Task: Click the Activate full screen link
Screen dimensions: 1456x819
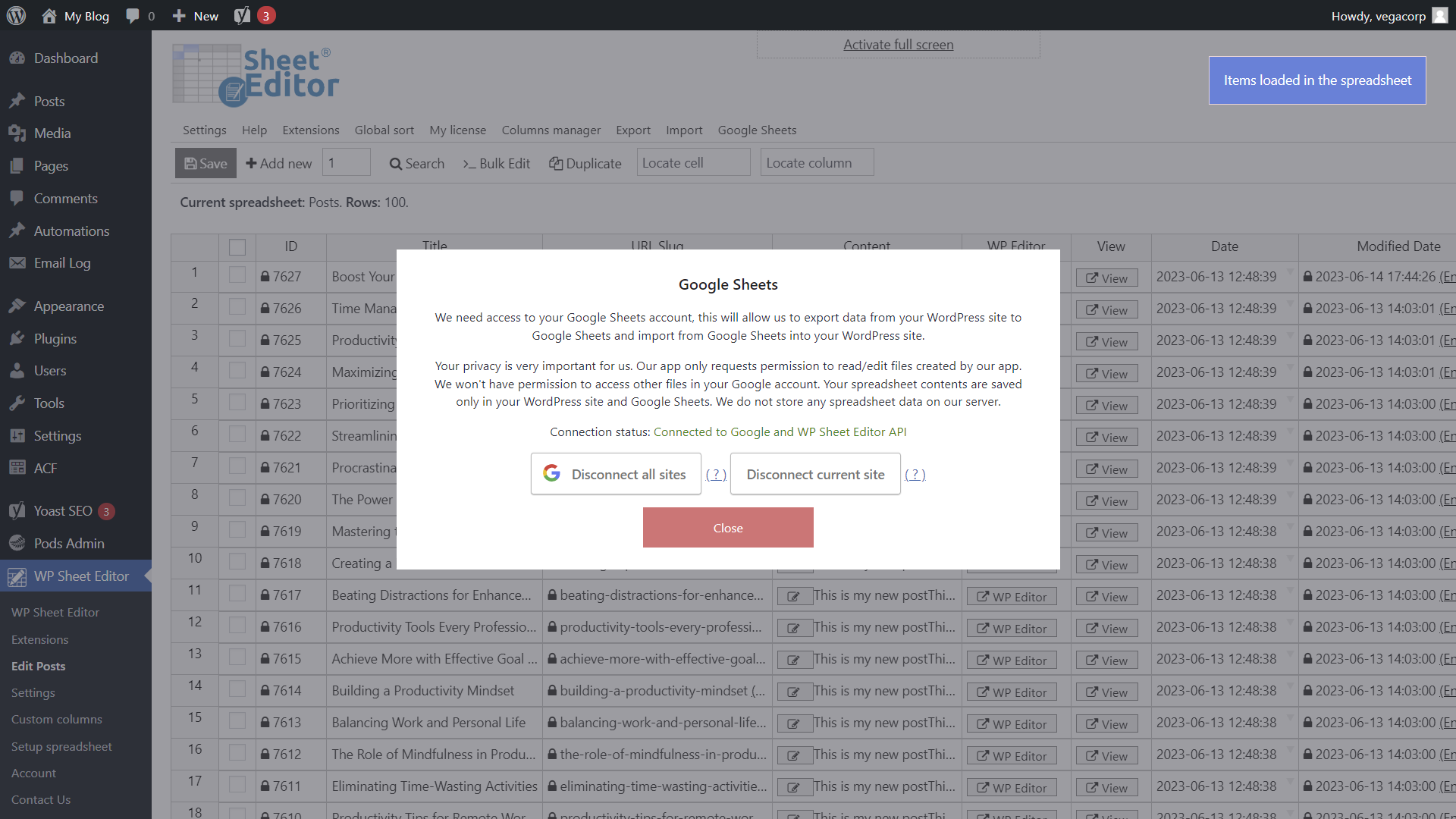Action: click(897, 44)
